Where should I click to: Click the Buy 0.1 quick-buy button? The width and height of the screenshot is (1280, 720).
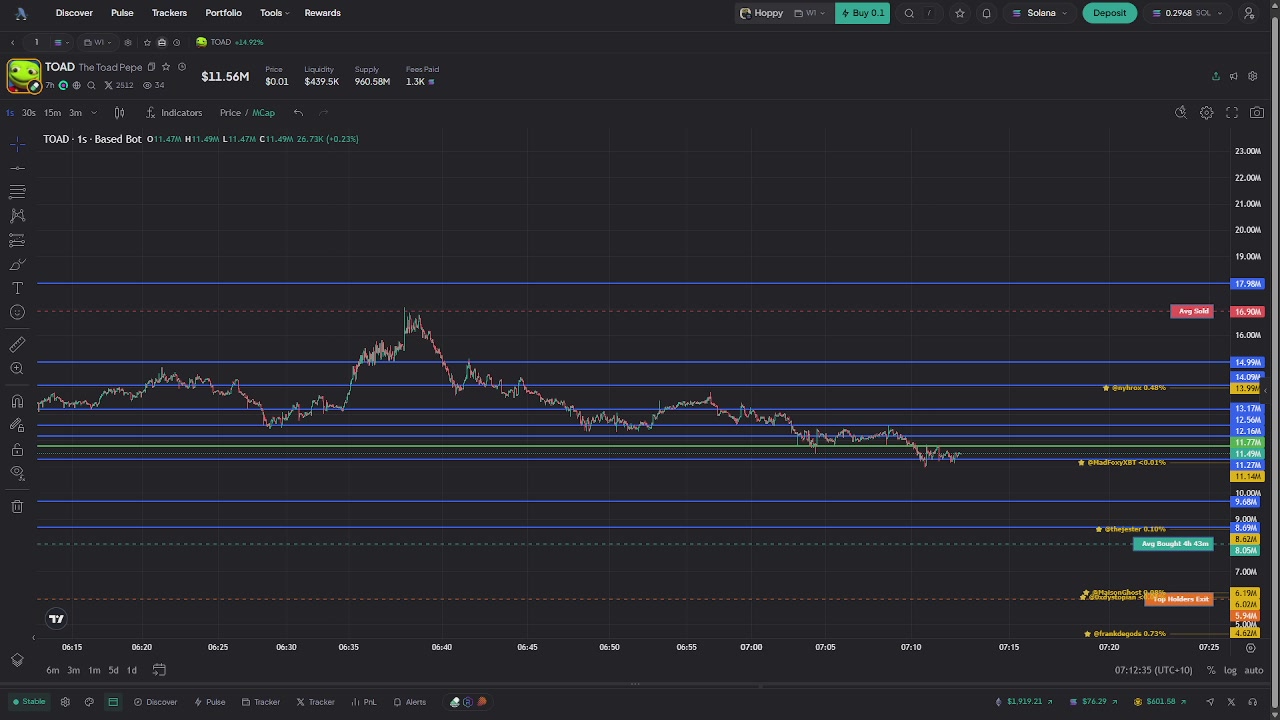(x=862, y=13)
